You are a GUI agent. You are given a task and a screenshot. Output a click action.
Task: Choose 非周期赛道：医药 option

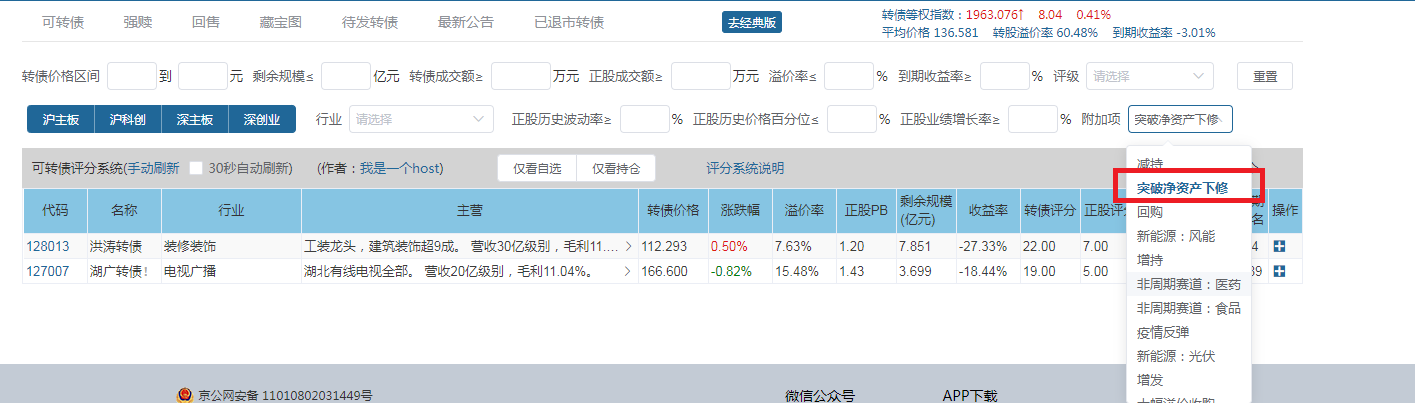[x=1188, y=284]
